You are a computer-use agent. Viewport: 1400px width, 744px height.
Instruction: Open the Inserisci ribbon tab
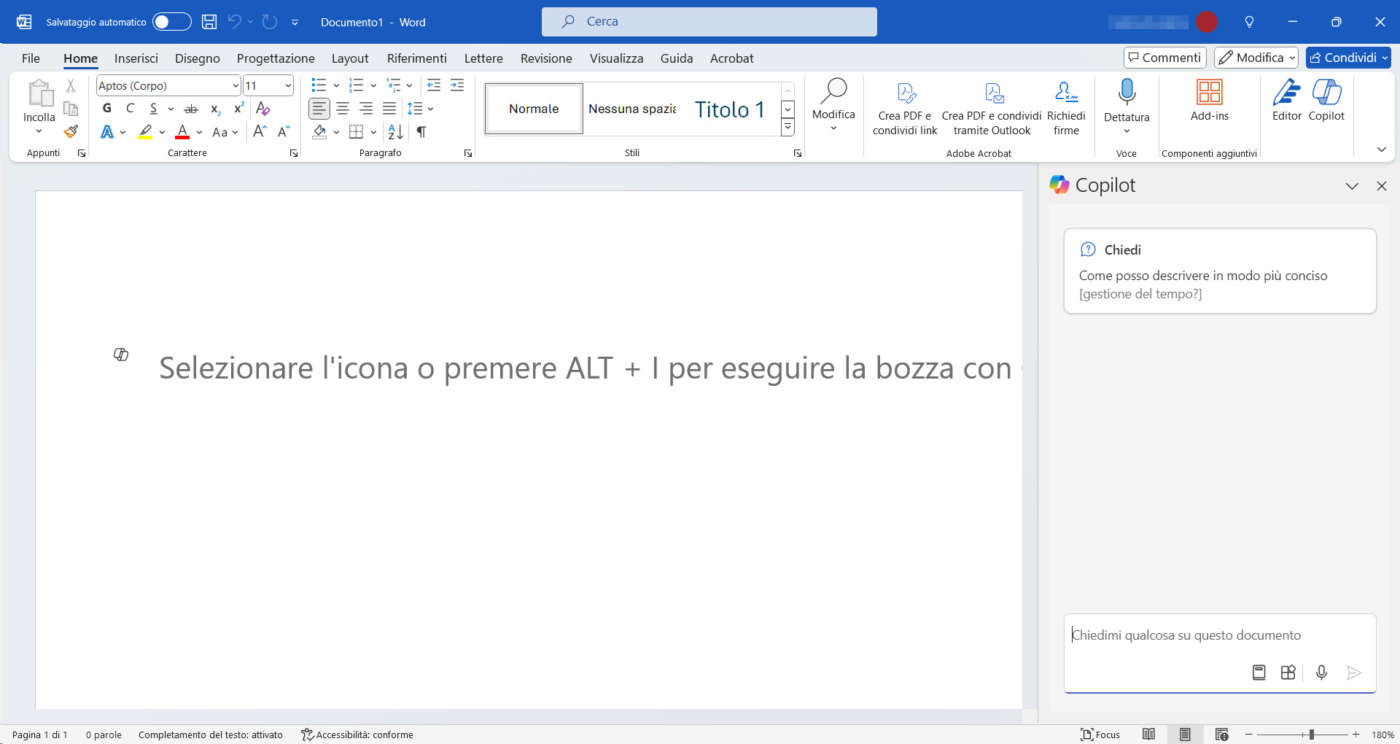[136, 58]
